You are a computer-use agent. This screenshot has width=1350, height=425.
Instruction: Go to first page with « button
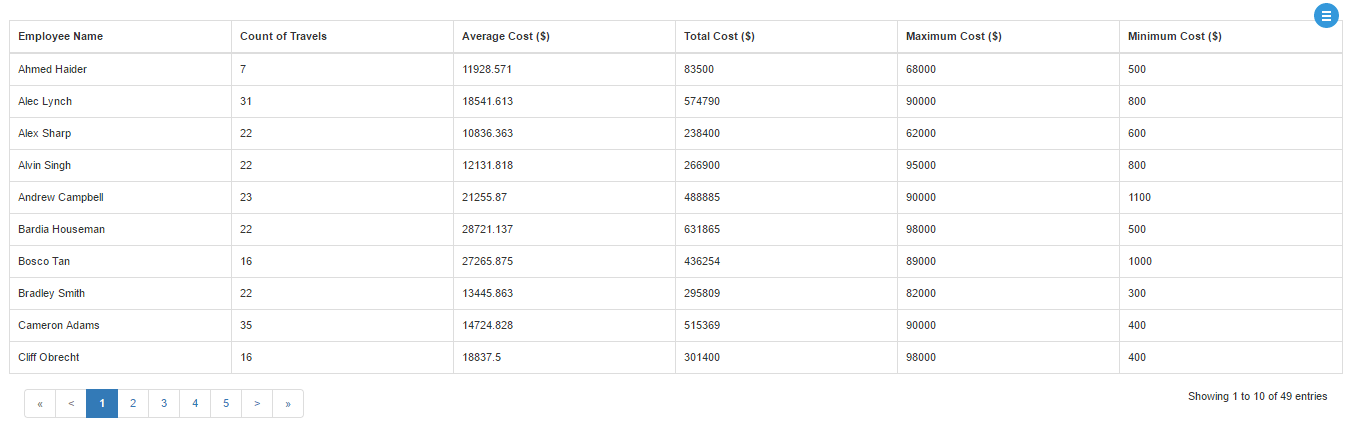point(40,403)
